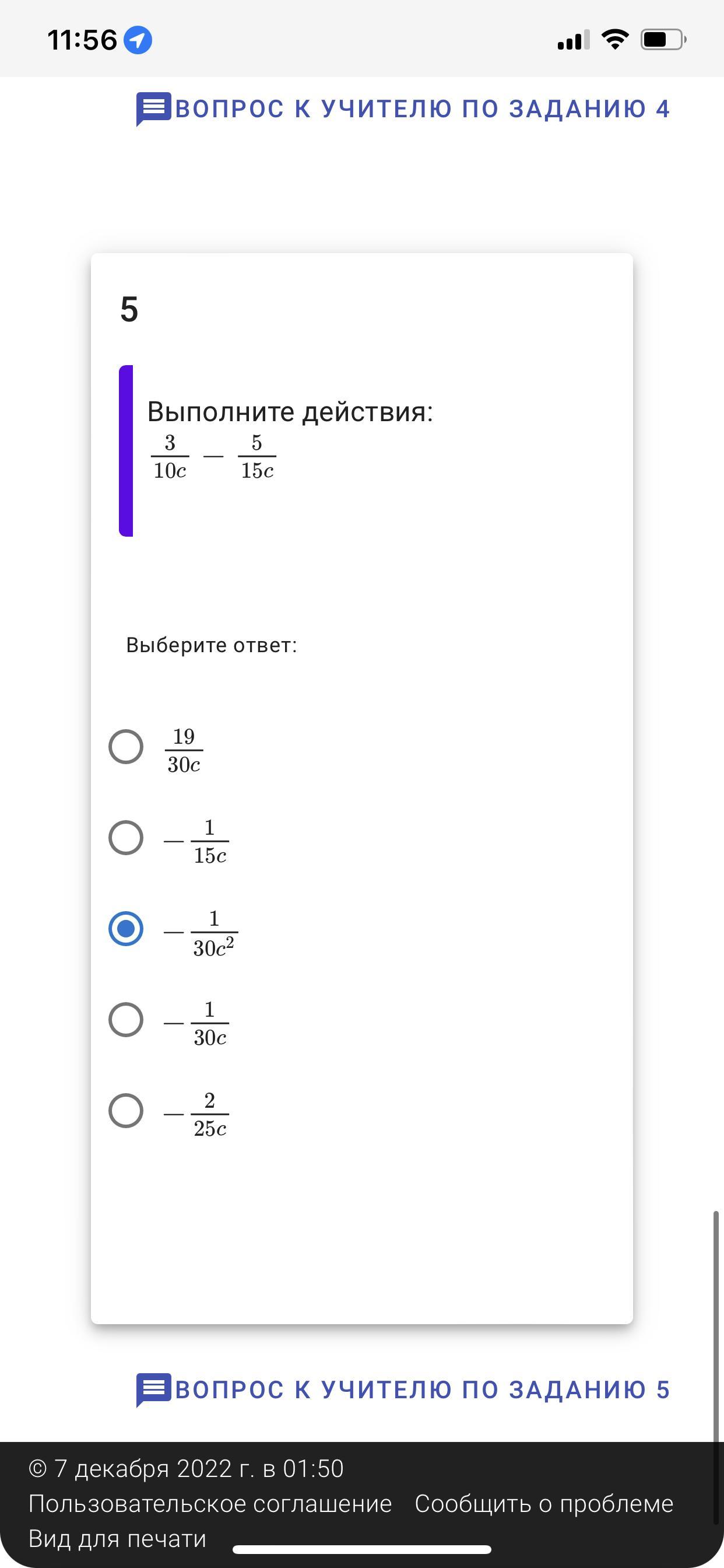The height and width of the screenshot is (1568, 724).
Task: Select the 19/30c answer radio button
Action: (x=126, y=746)
